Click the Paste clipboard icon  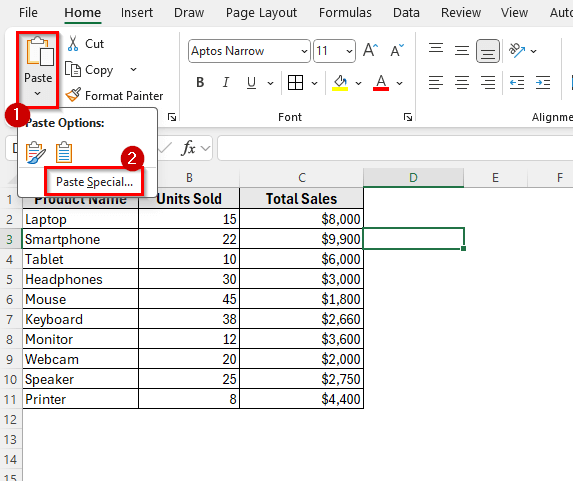click(x=39, y=52)
